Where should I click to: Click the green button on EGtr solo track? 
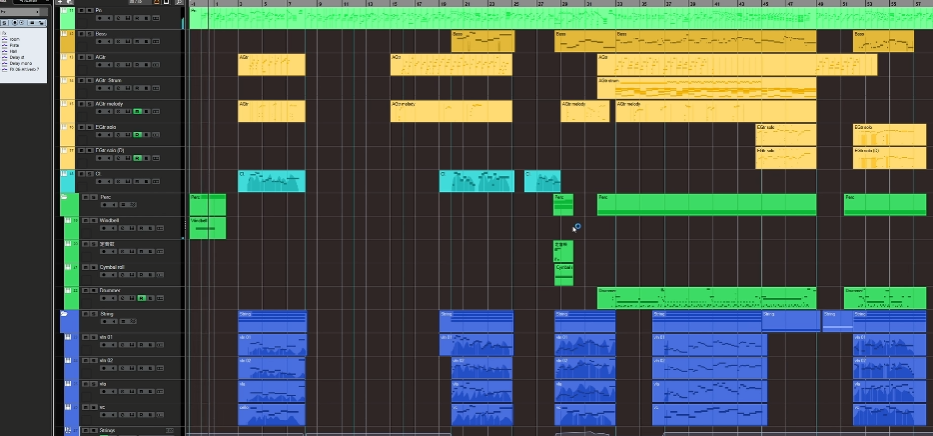tap(139, 135)
